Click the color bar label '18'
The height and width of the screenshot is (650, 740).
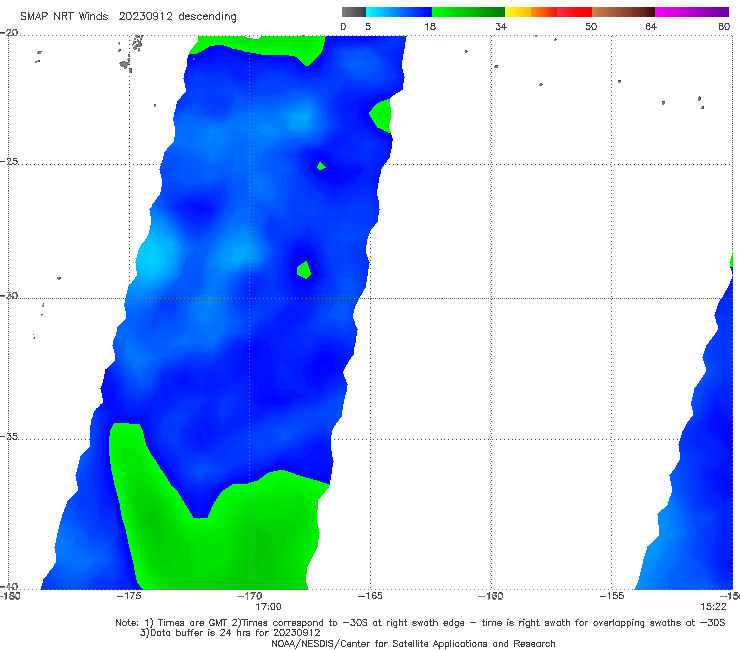[430, 26]
